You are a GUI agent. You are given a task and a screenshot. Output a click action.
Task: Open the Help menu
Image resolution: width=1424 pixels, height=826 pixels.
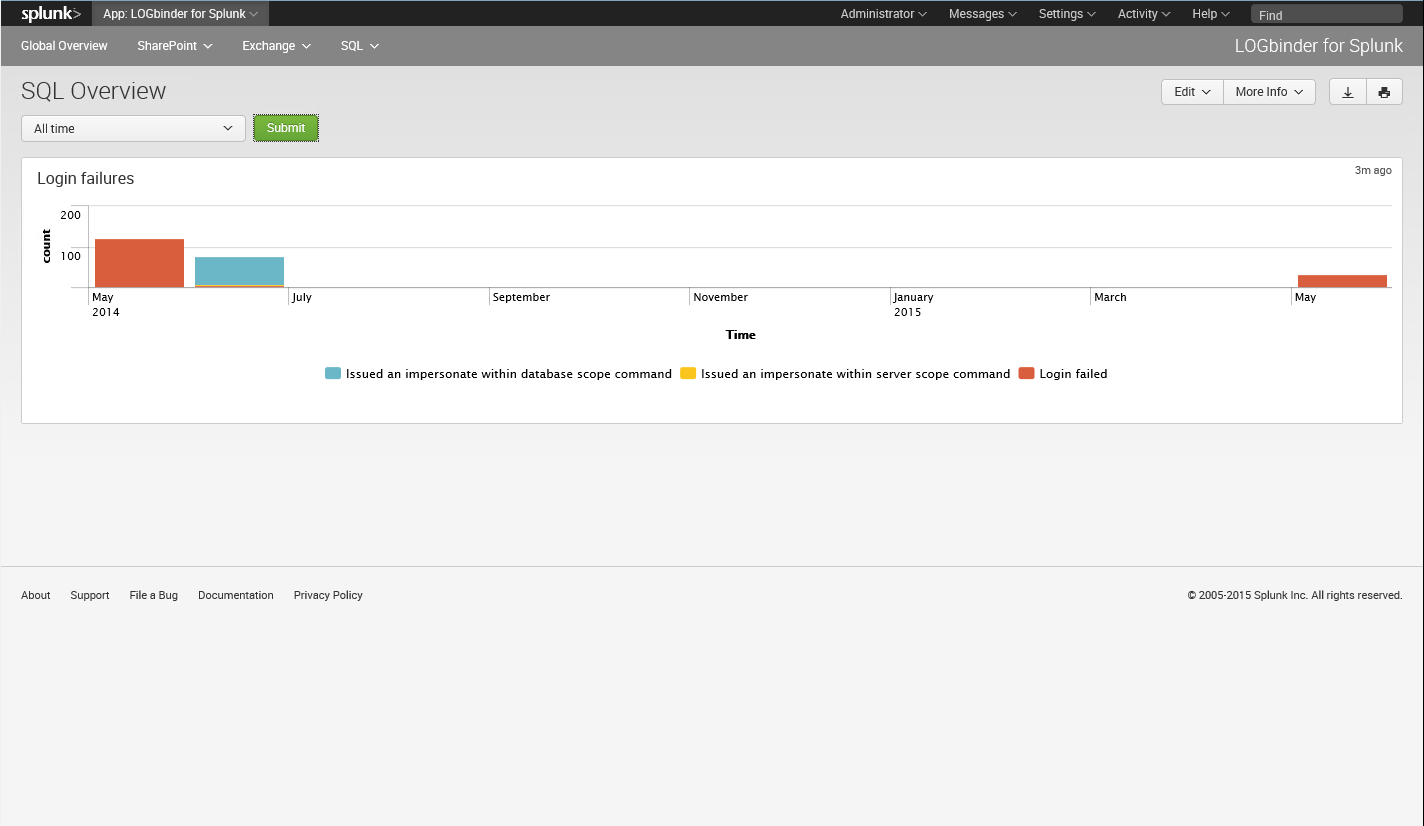[x=1211, y=14]
